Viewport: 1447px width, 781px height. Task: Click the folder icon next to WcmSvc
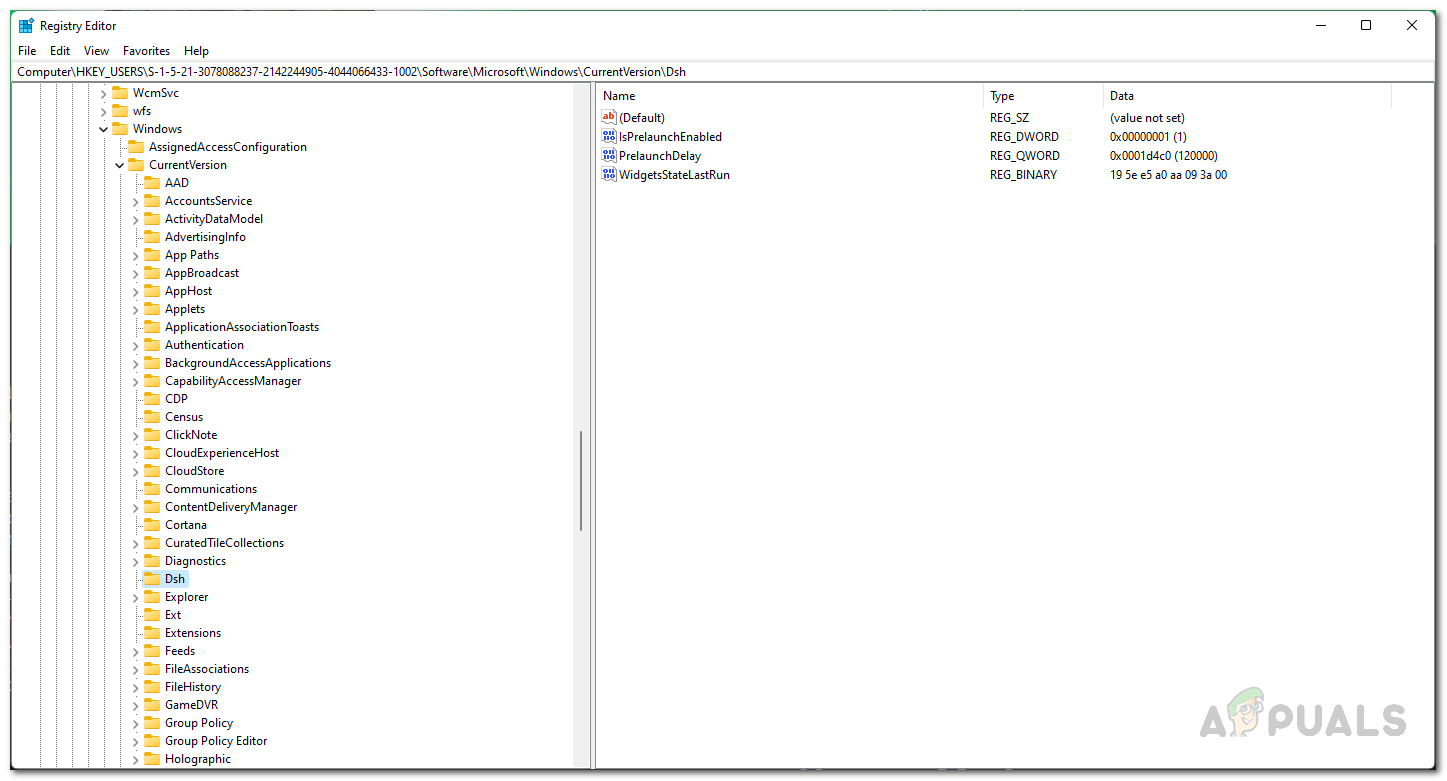[120, 93]
